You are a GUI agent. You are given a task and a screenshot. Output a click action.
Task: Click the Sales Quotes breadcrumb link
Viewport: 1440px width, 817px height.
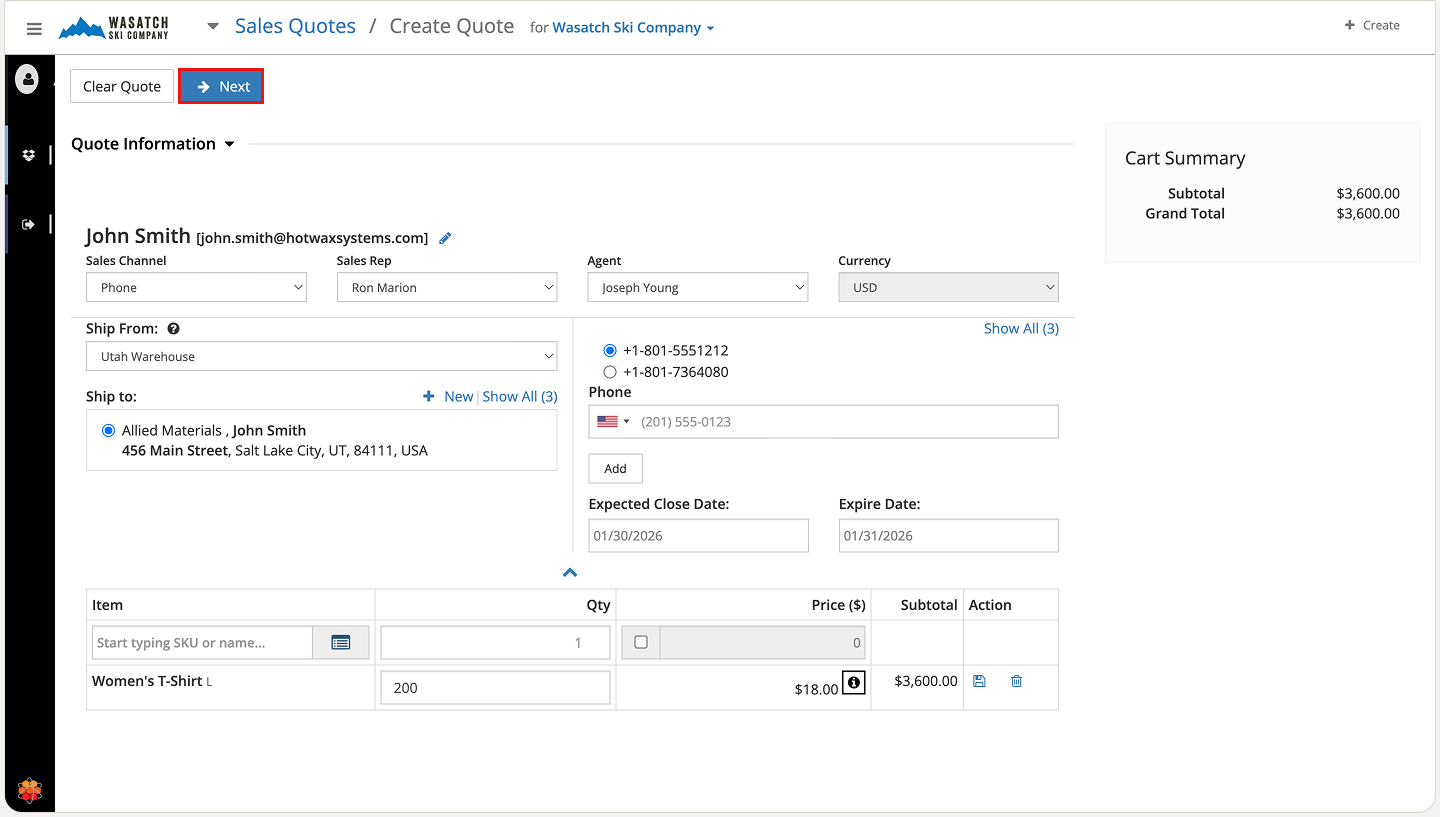[x=295, y=27]
